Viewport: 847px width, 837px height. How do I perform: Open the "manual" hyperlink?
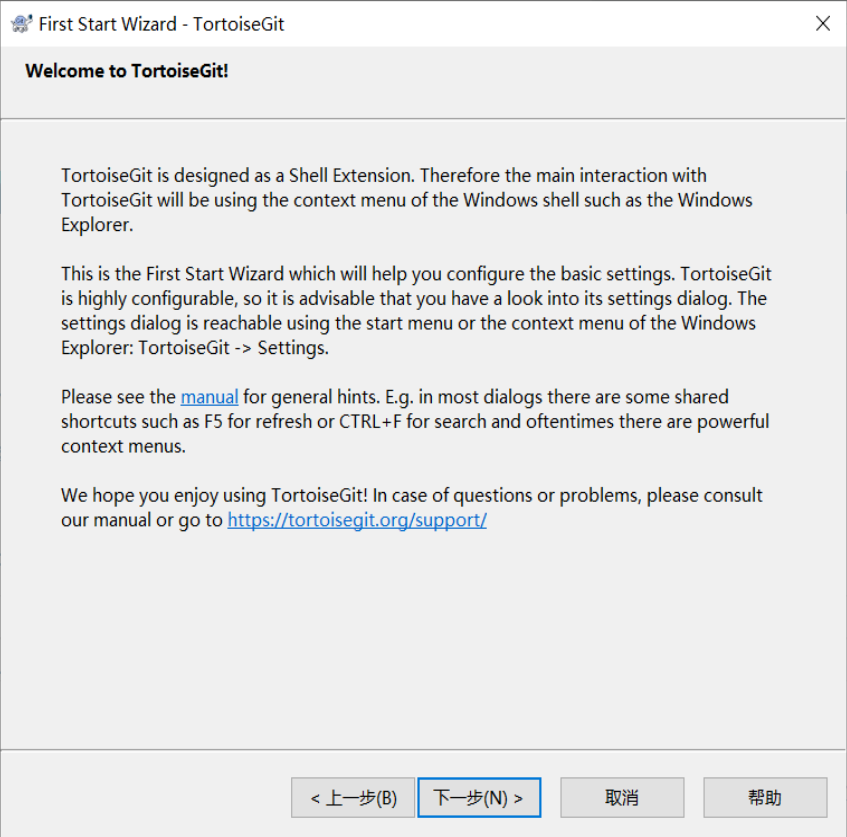[x=209, y=396]
